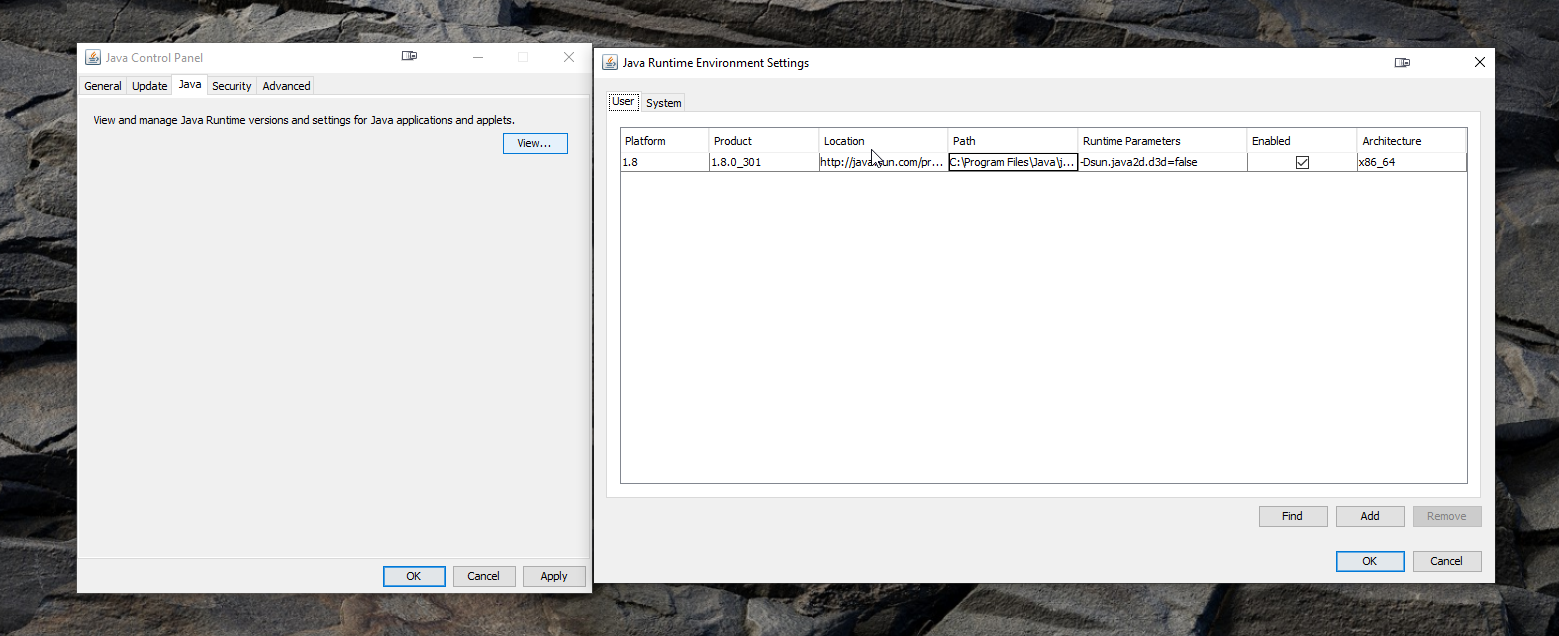Viewport: 1559px width, 636px height.
Task: Select the Product cell 1.8.0_301
Action: coord(764,162)
